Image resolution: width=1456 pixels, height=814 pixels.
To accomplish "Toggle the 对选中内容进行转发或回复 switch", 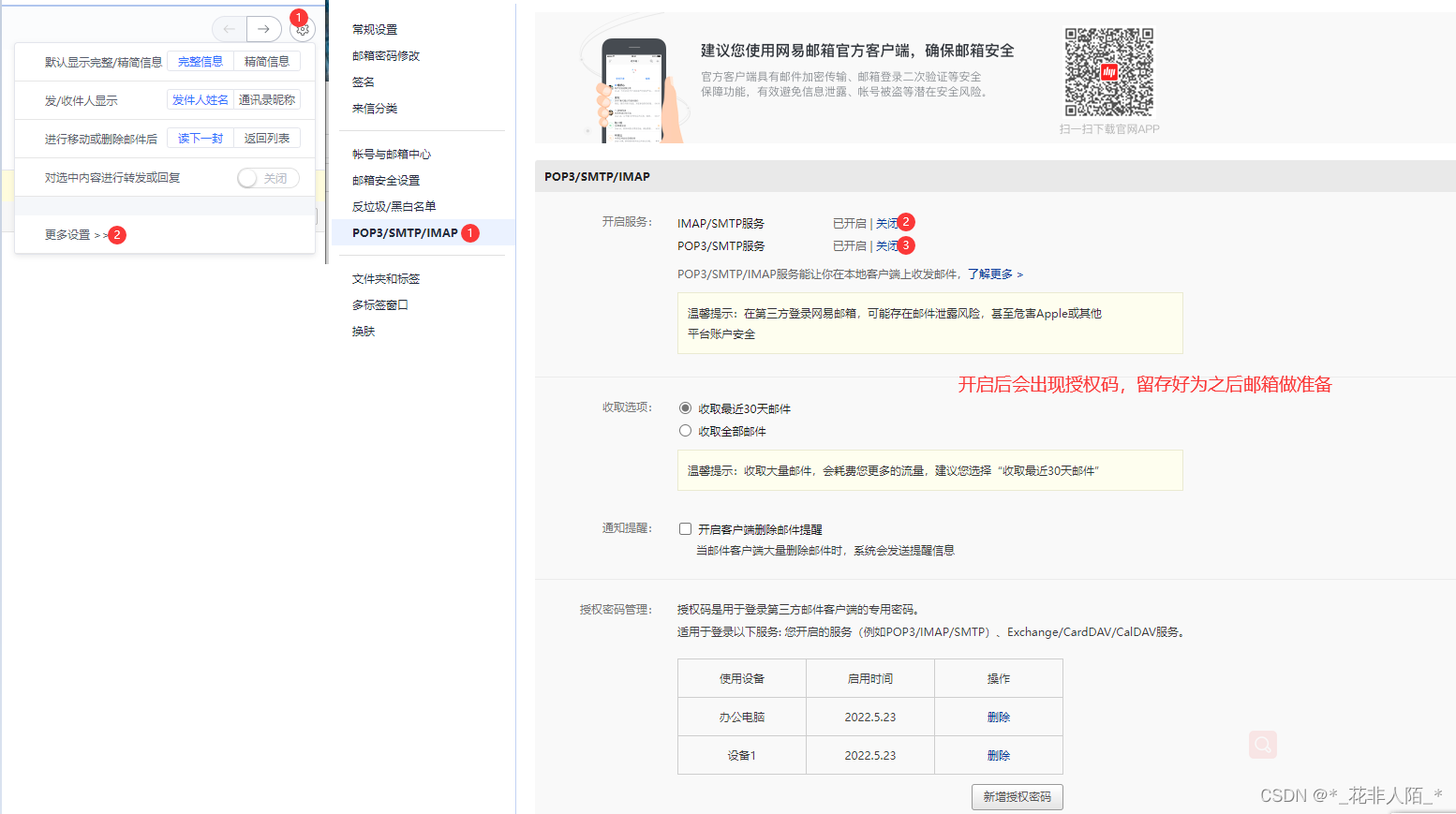I will (268, 178).
